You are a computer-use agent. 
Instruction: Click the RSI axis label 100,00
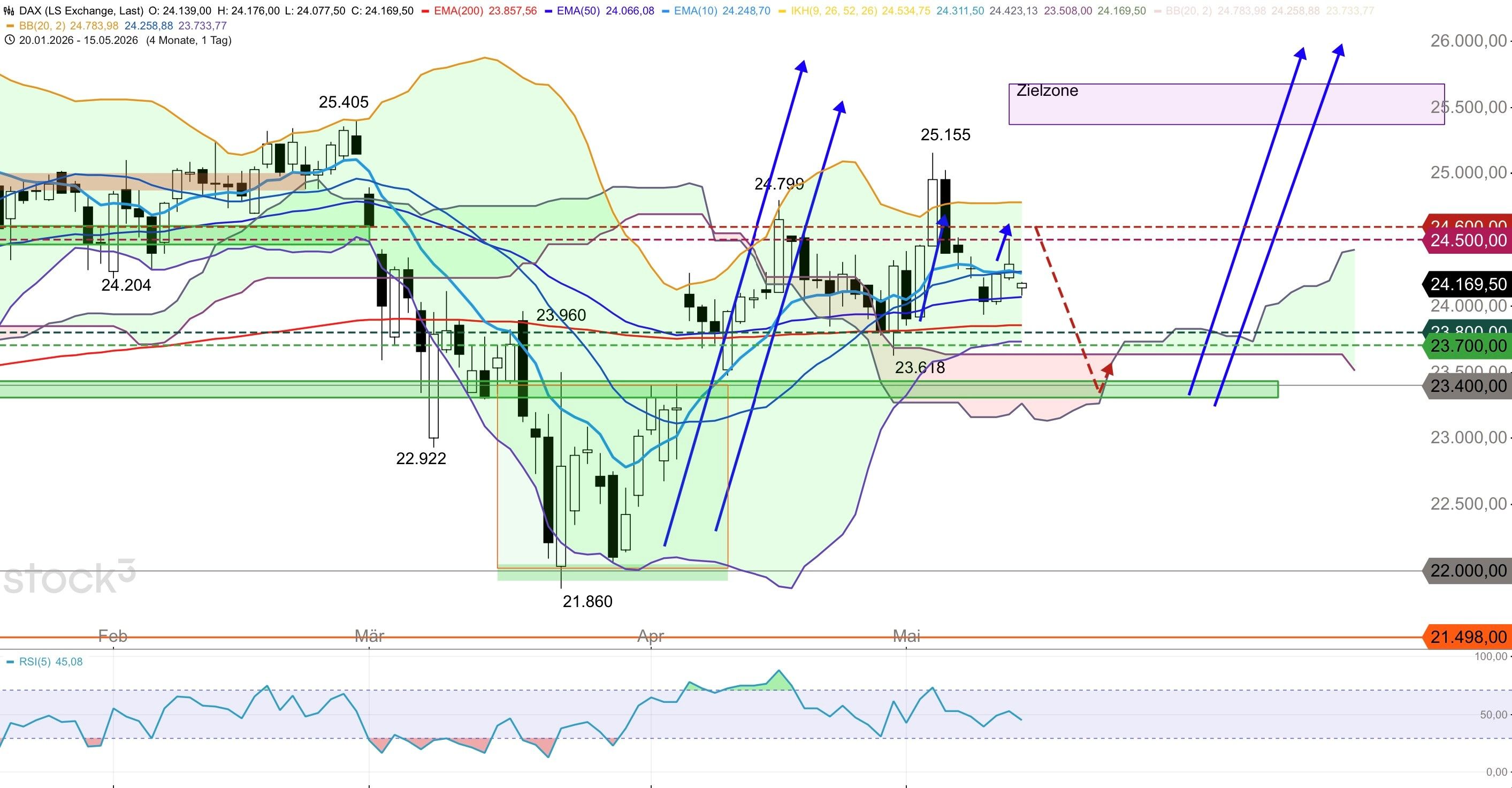pyautogui.click(x=1490, y=656)
